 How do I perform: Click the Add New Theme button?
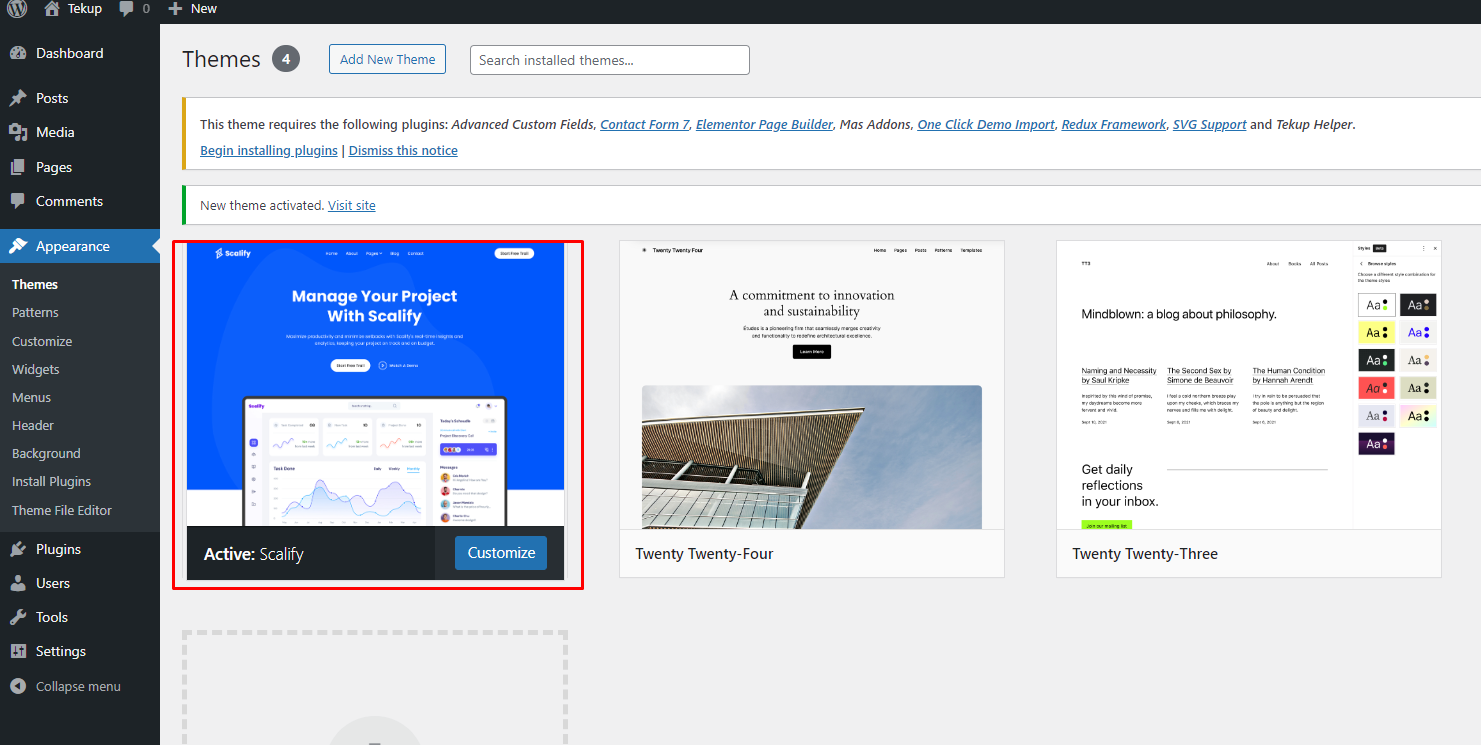[x=387, y=59]
